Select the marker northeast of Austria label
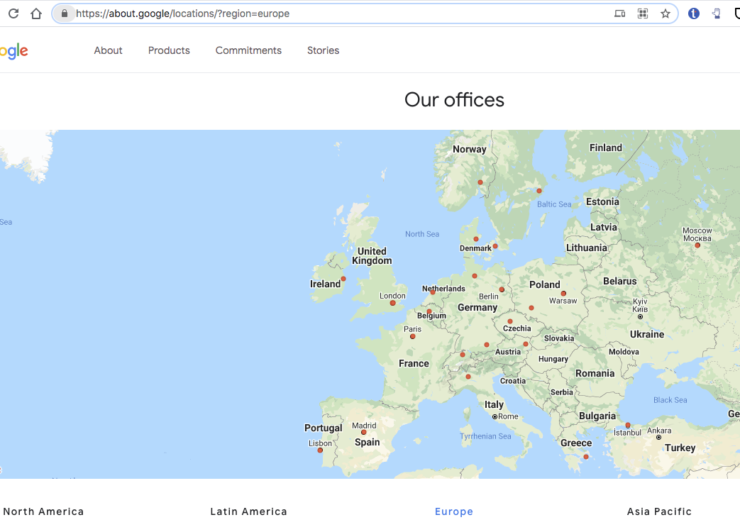Screen dimensions: 740x532 [x=525, y=344]
